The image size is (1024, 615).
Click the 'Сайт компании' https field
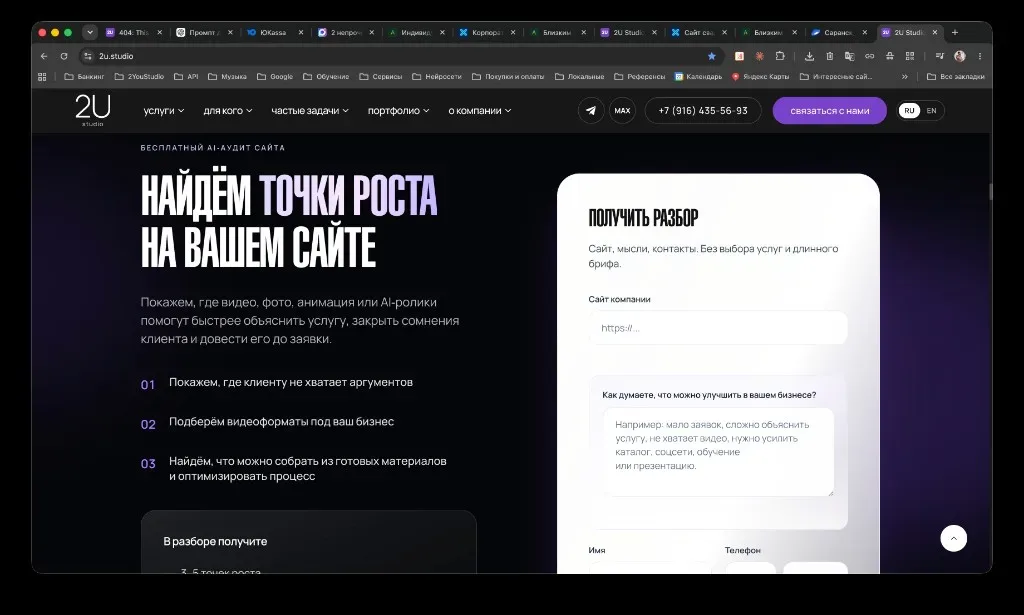tap(718, 328)
